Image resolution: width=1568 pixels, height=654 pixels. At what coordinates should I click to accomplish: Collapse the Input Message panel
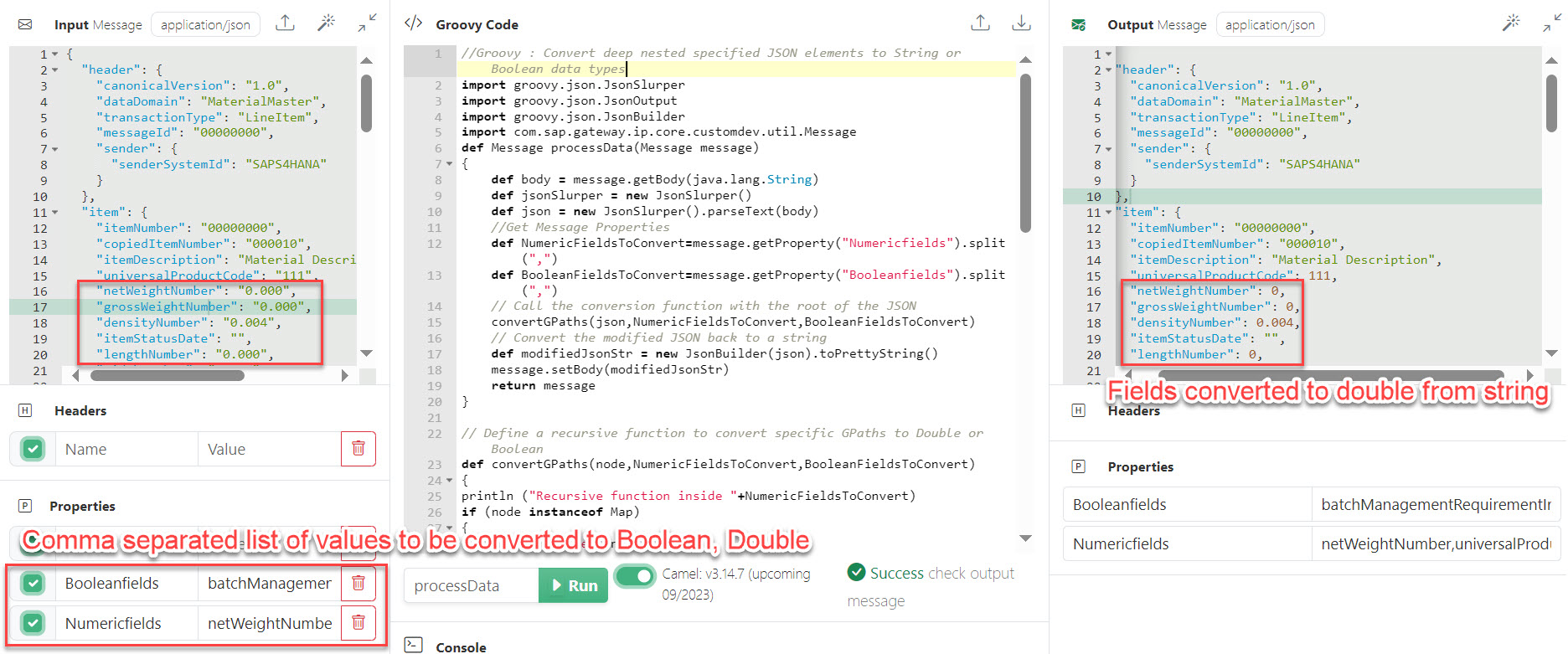tap(367, 23)
